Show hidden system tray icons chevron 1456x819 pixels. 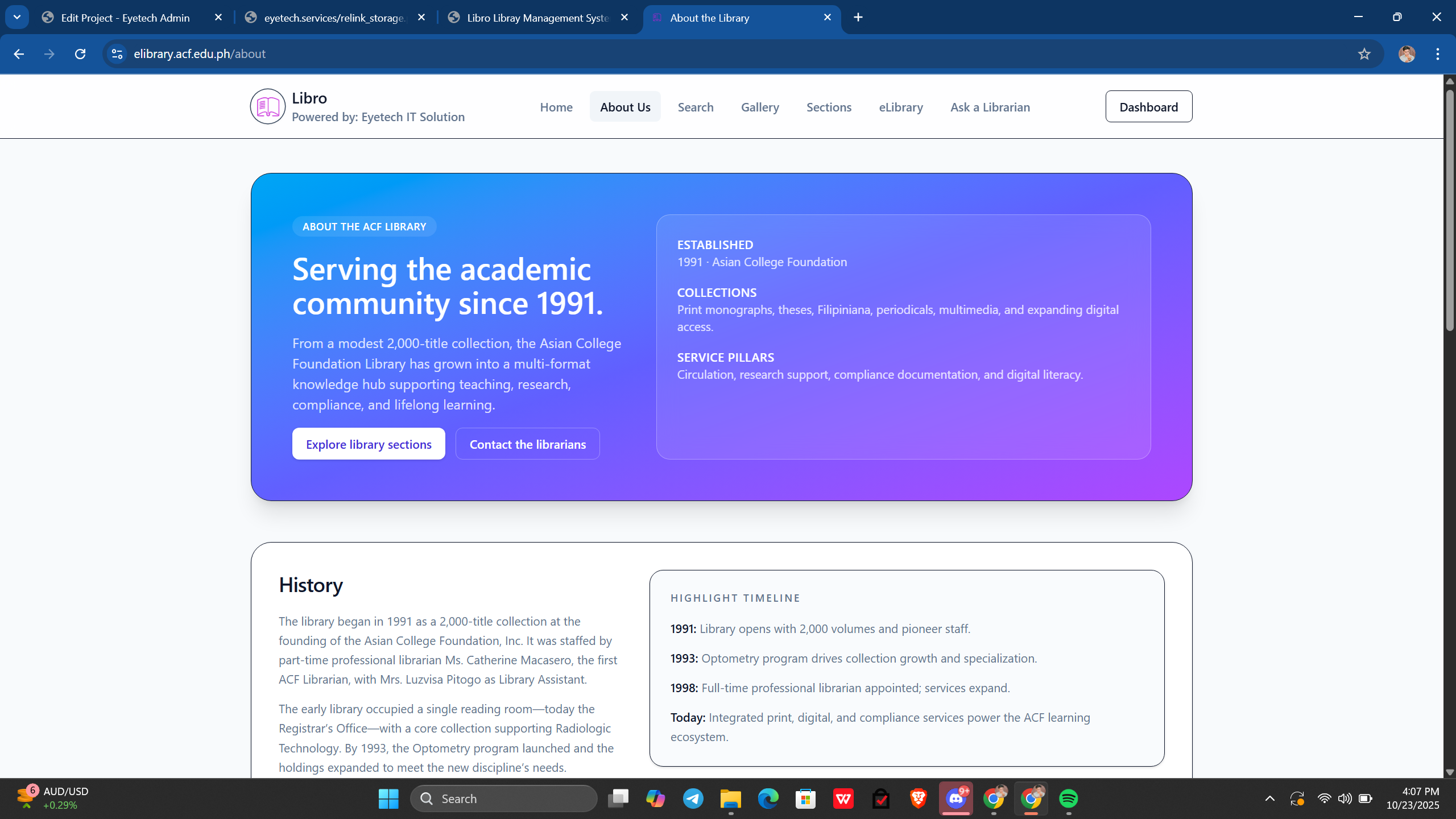[1269, 799]
